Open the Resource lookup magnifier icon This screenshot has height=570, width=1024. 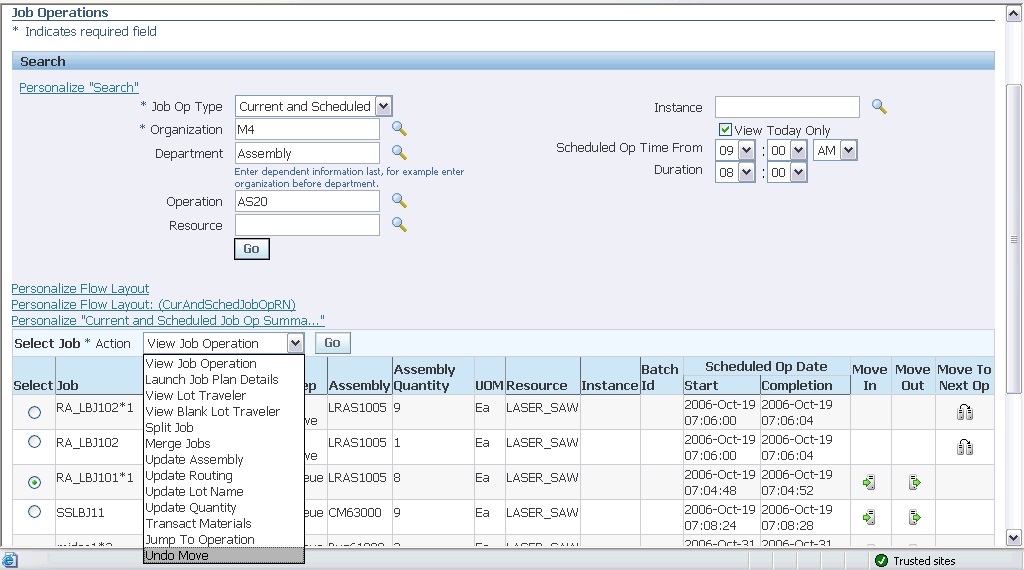tap(399, 225)
